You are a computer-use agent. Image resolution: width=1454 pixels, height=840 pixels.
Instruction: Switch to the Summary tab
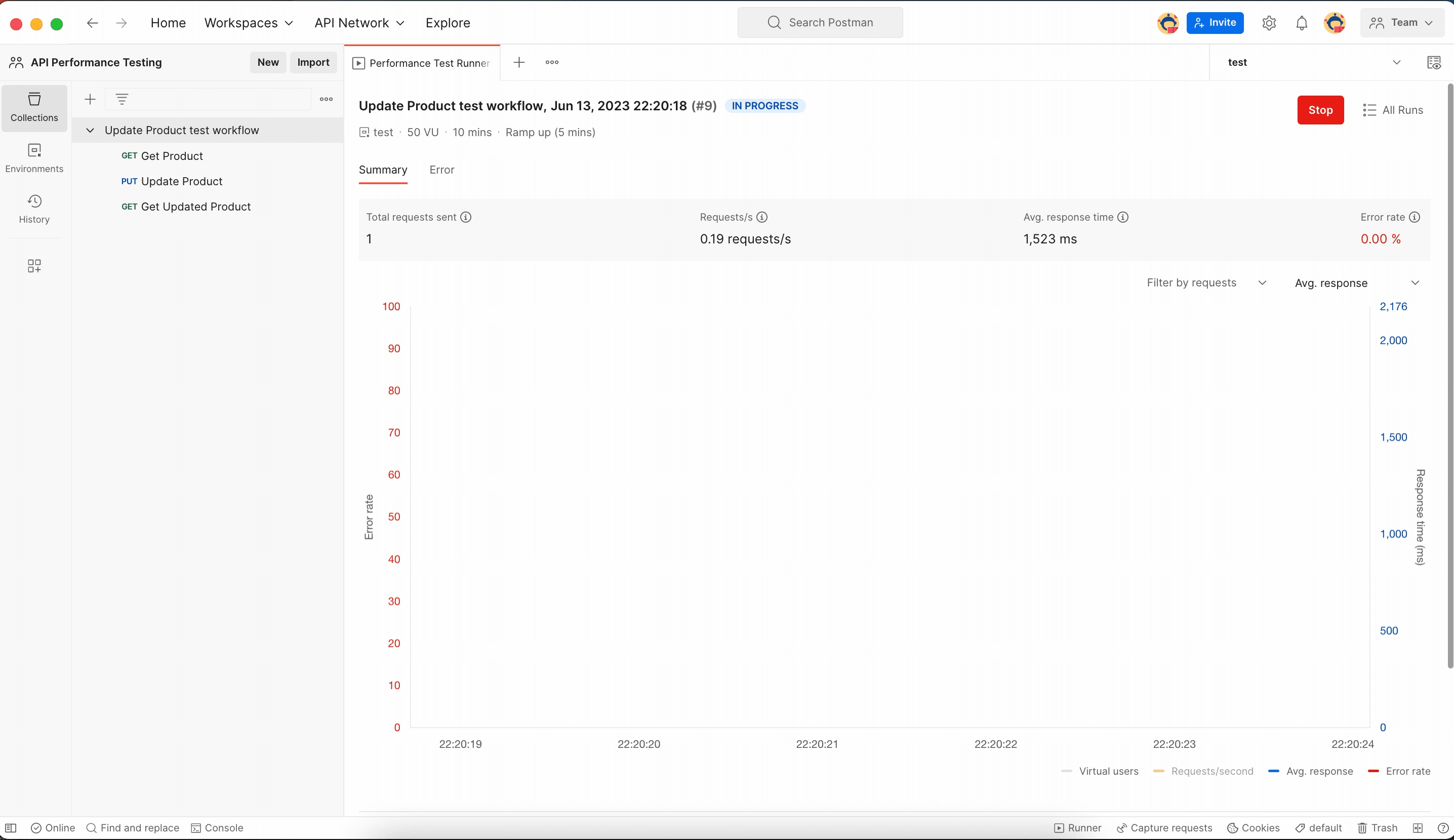point(383,170)
